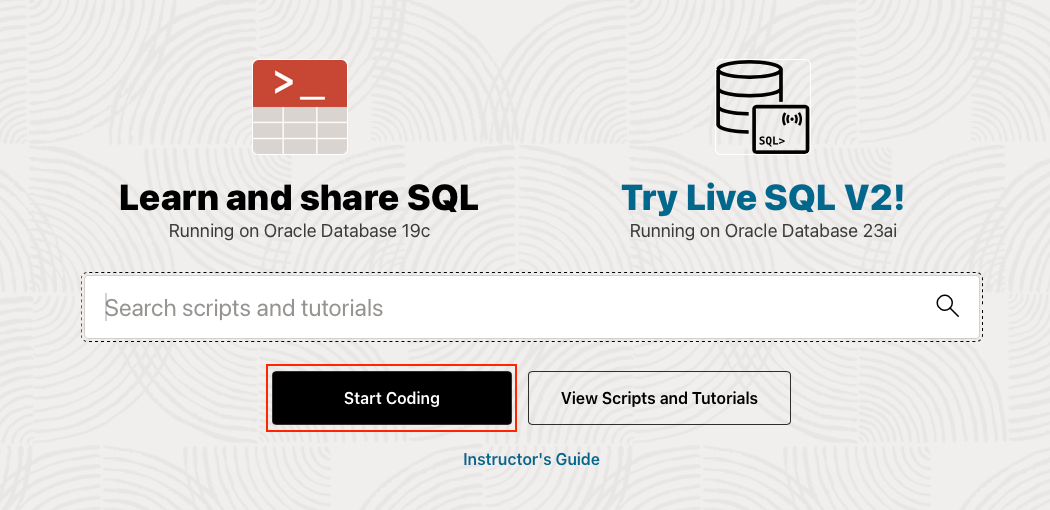This screenshot has width=1050, height=510.
Task: Click the magnifying glass search icon
Action: tap(947, 306)
